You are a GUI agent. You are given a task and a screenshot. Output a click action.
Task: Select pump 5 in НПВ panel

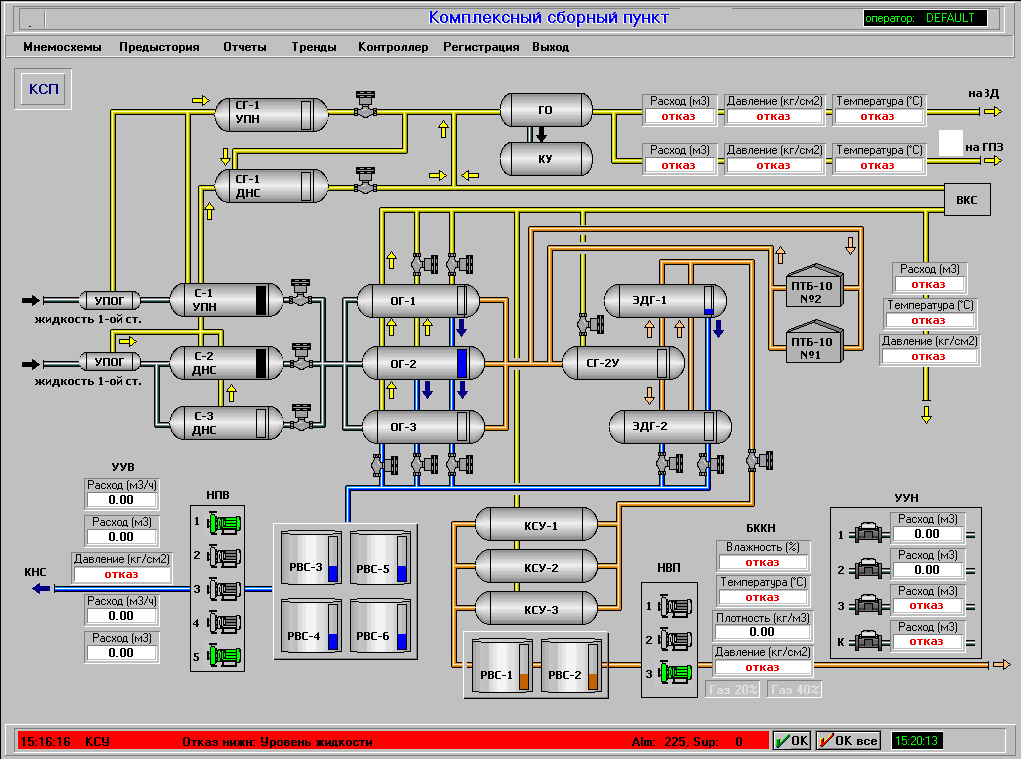point(223,656)
